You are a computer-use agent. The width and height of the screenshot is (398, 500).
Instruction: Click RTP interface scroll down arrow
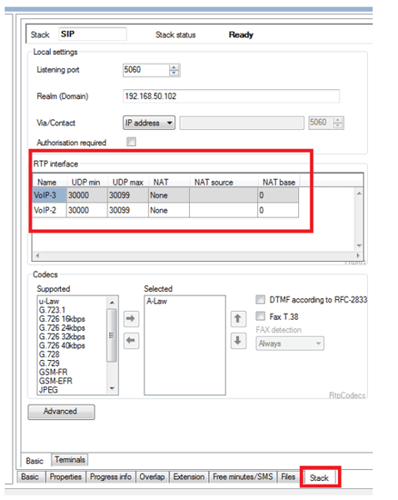359,246
